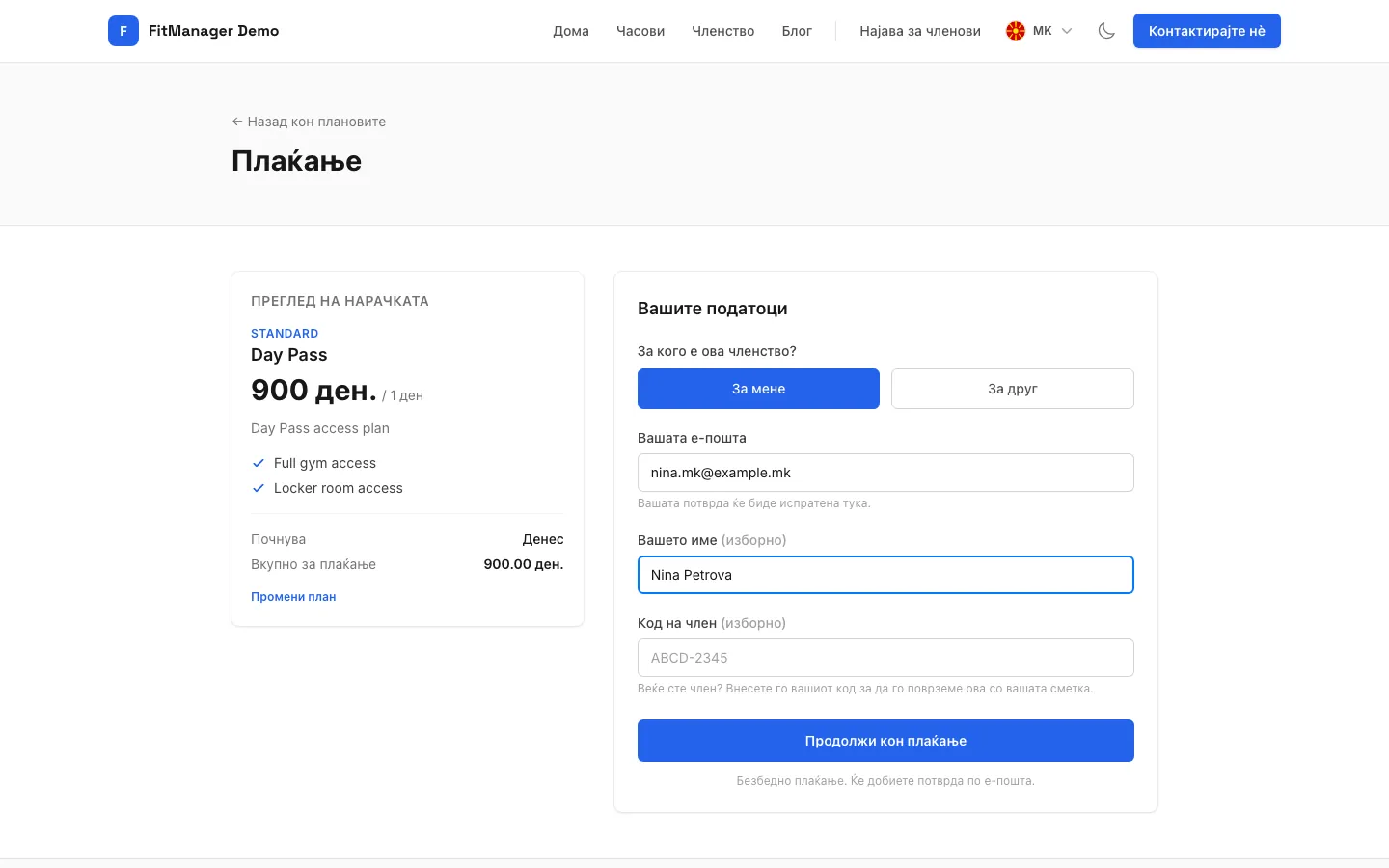Click the '900.00 ден.' total amount
Viewport: 1389px width, 868px height.
tap(524, 564)
